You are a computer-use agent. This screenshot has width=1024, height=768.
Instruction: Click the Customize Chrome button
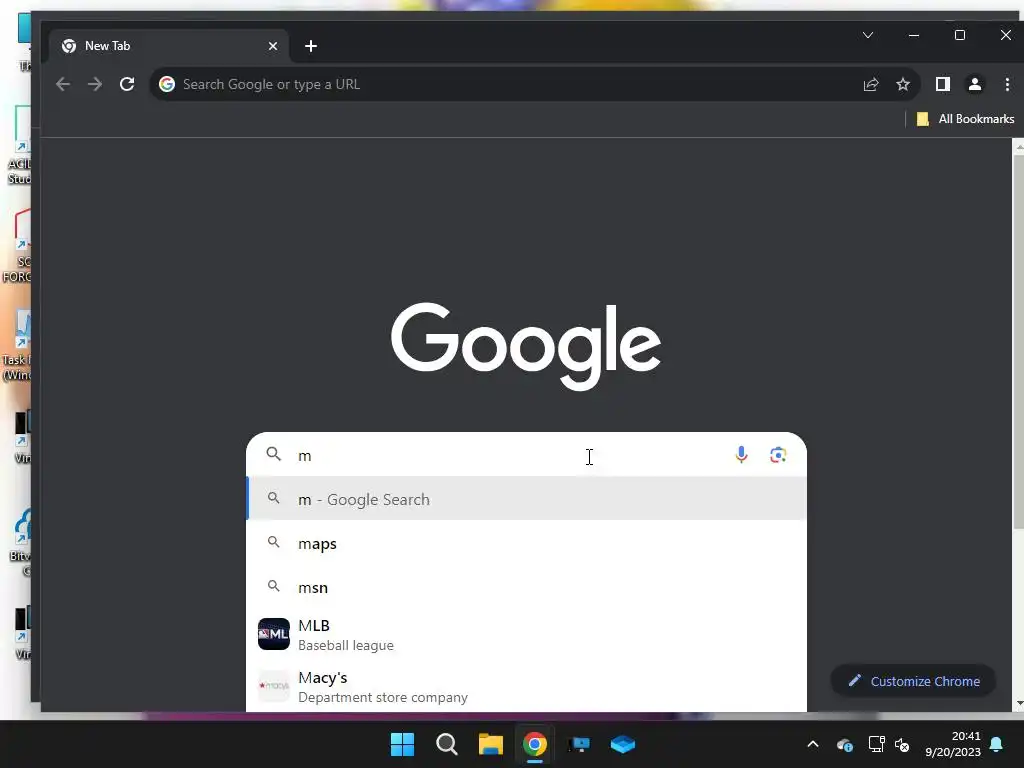pos(913,681)
